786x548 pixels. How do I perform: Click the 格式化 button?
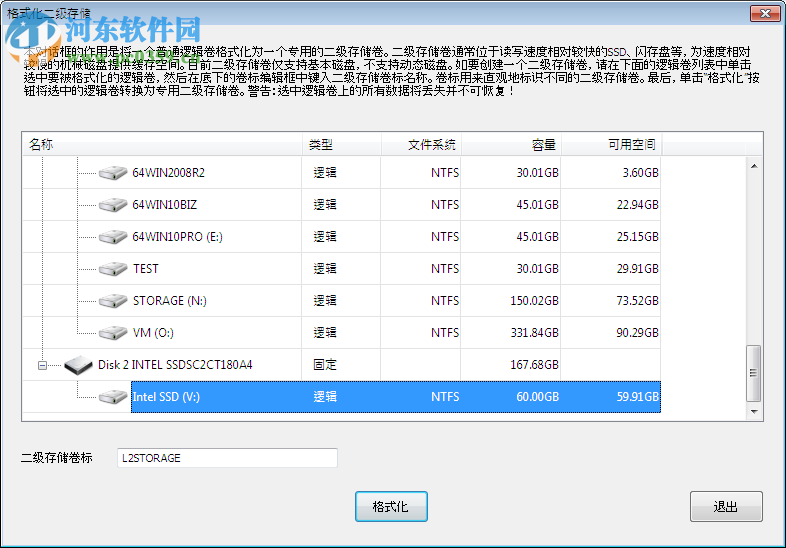click(x=391, y=506)
